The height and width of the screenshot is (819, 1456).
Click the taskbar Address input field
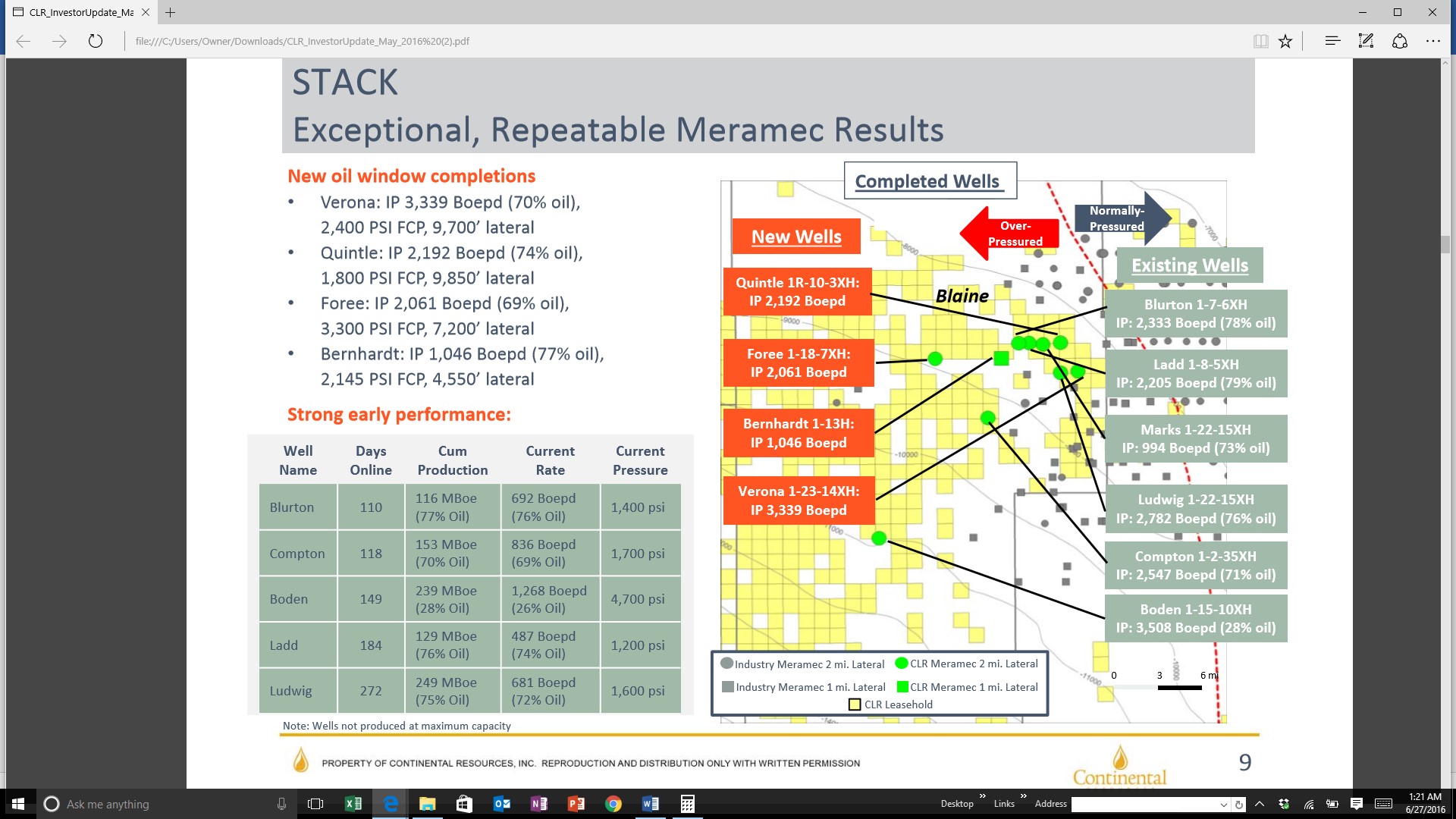click(x=1144, y=804)
